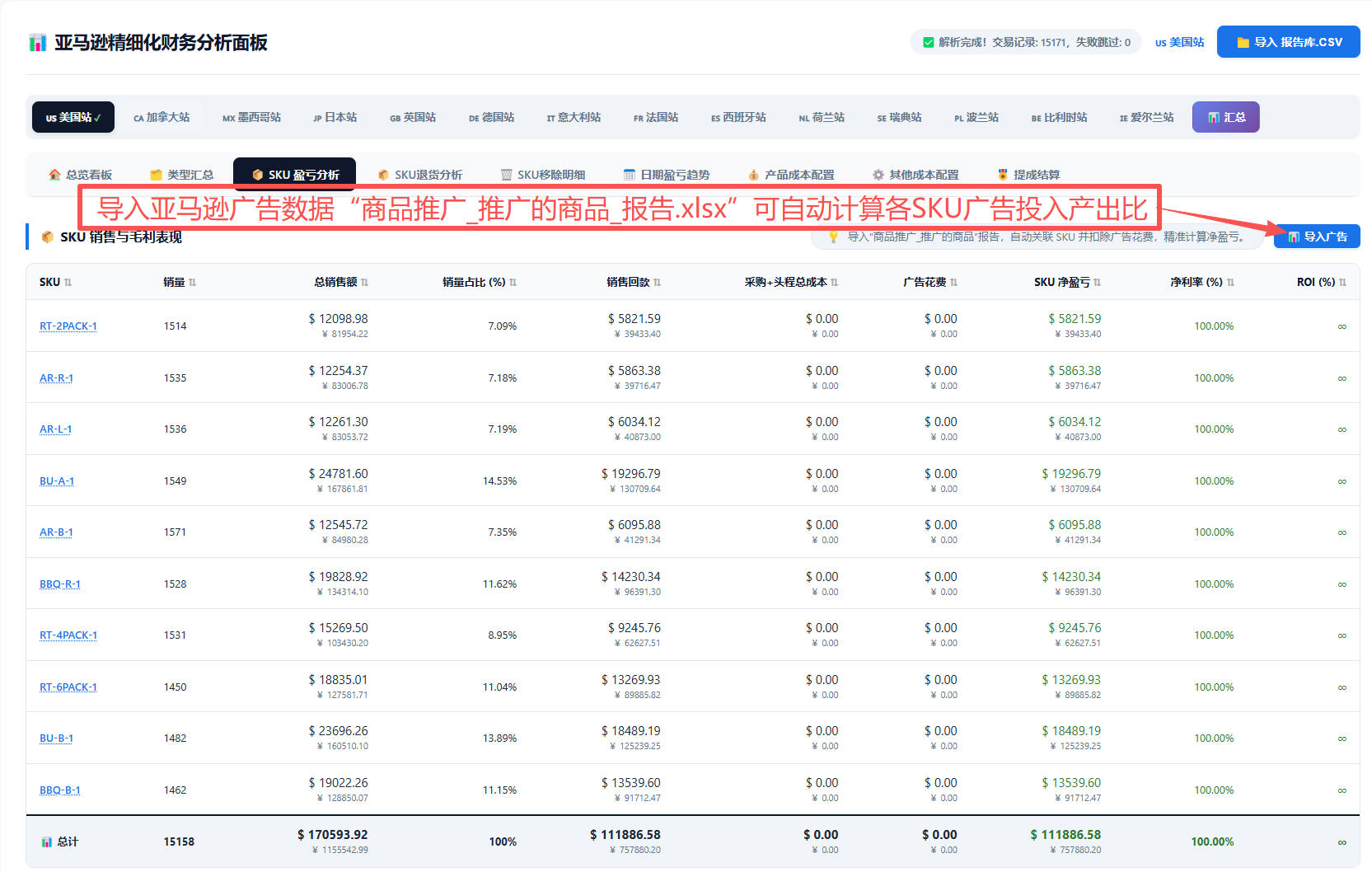Click the 解析完成 status message
The height and width of the screenshot is (872, 1372).
[x=1026, y=42]
